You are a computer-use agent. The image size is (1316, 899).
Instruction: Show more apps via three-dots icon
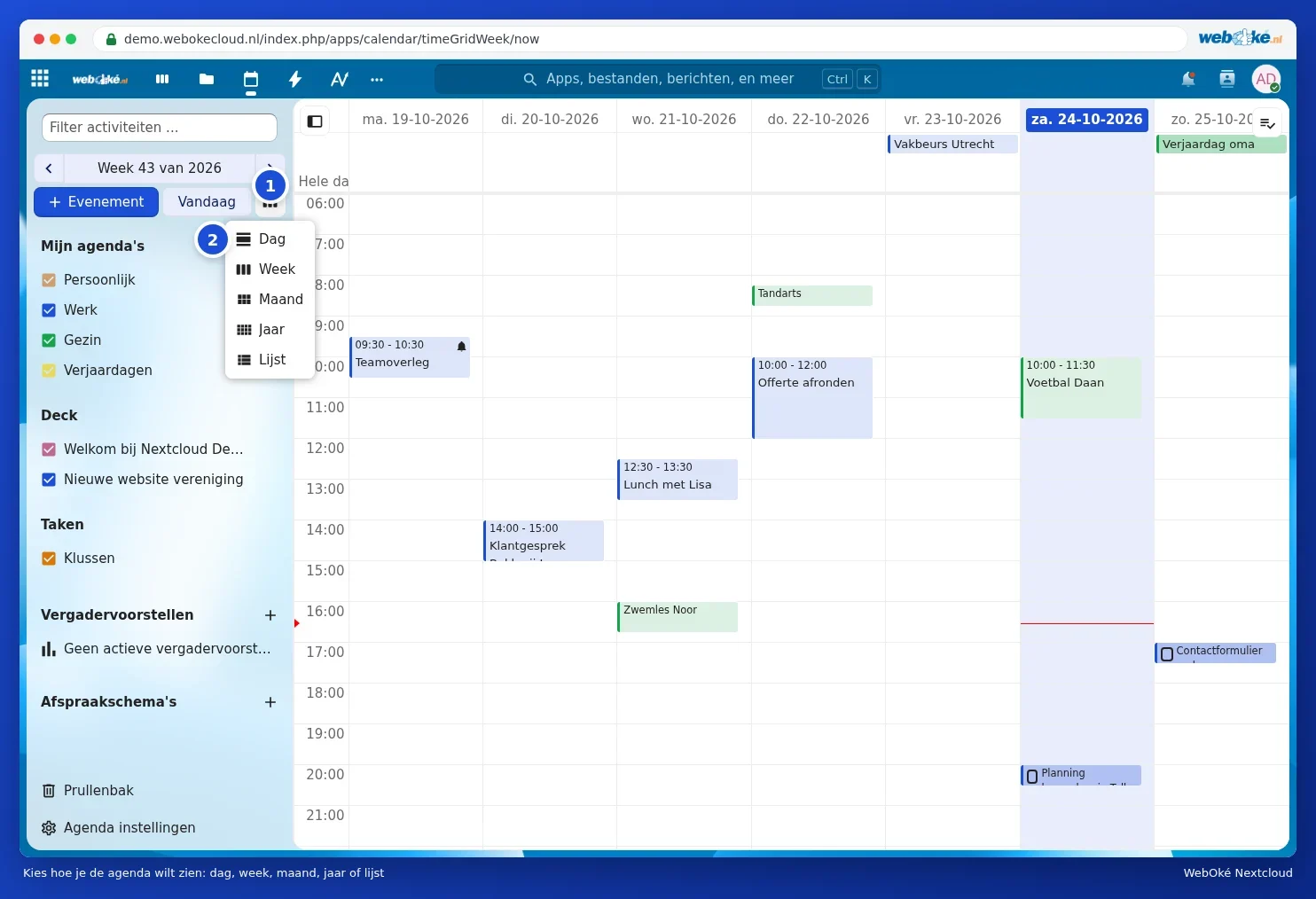pos(377,79)
